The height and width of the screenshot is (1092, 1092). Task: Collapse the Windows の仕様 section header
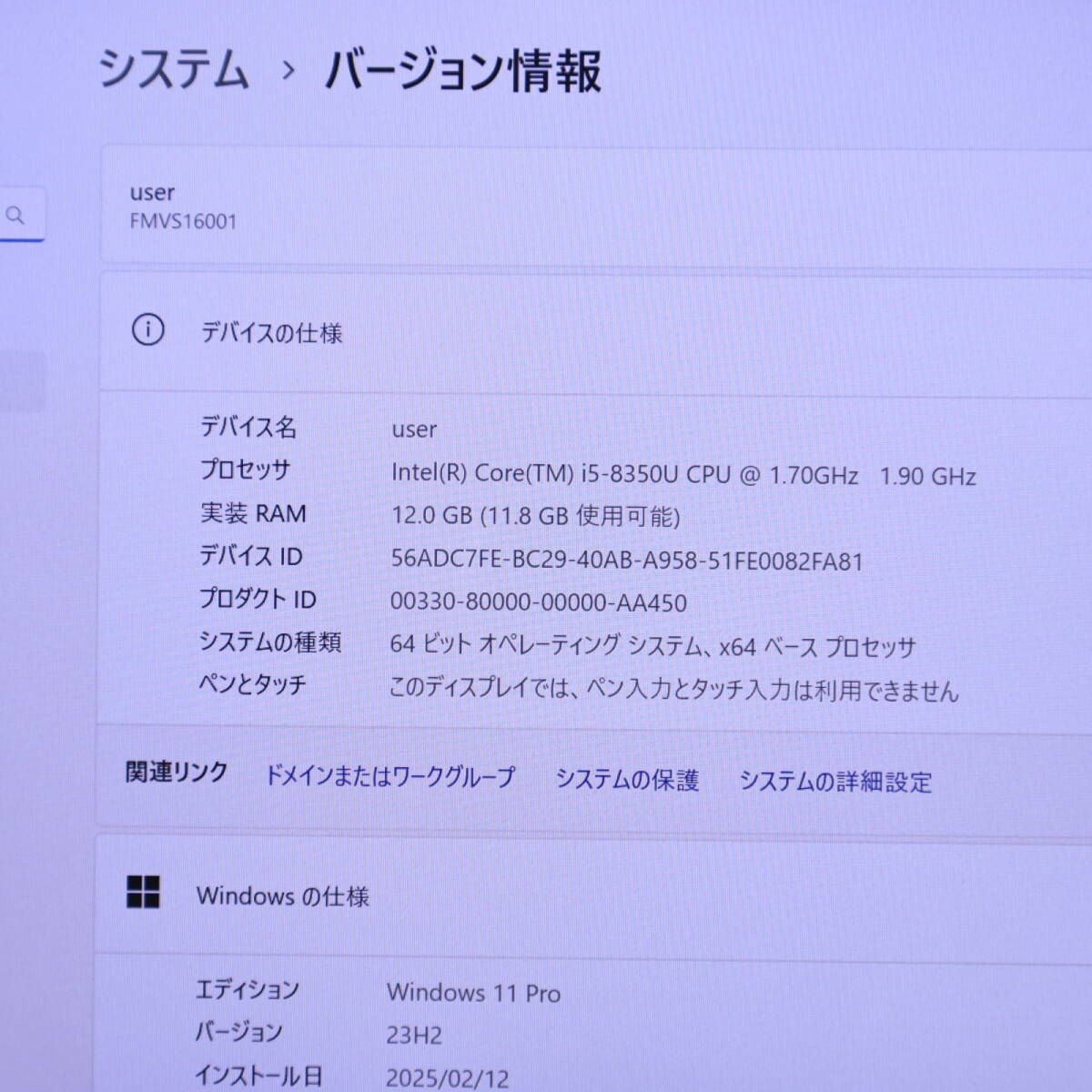(593, 895)
